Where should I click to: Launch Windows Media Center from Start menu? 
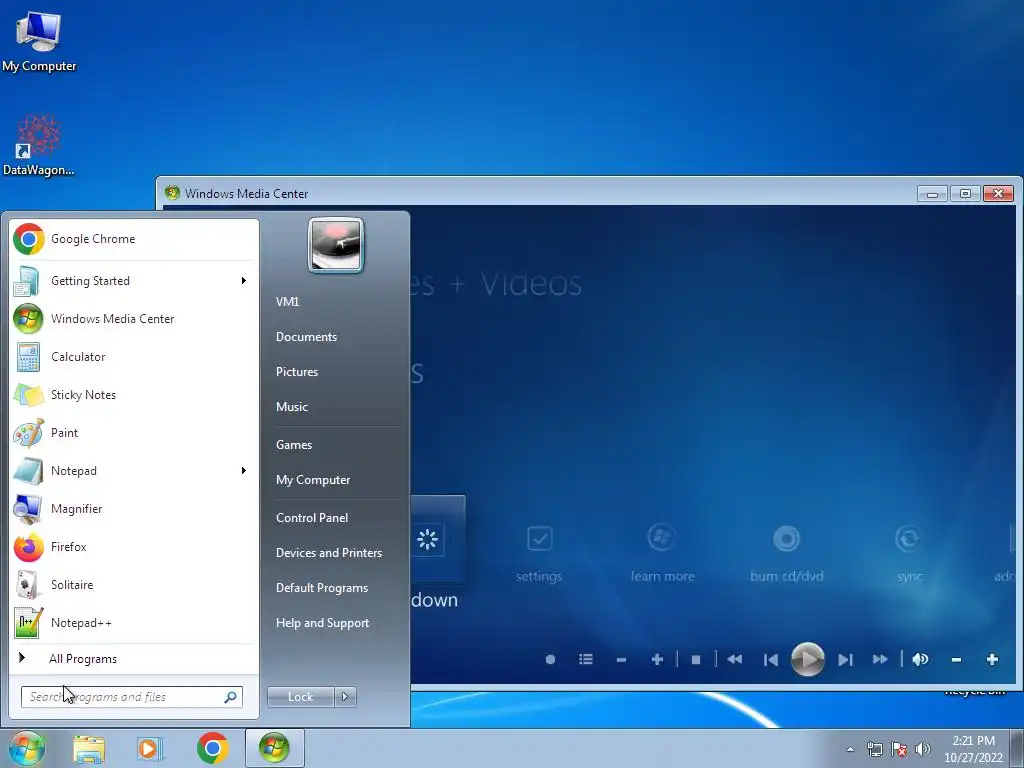(x=134, y=319)
